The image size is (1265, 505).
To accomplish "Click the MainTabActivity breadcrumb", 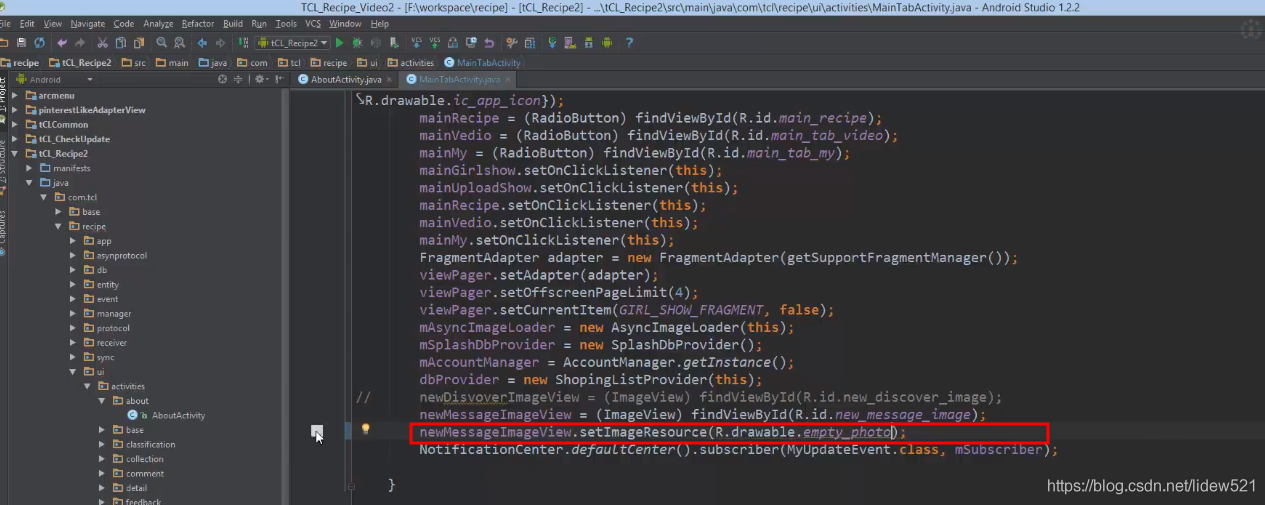I will pyautogui.click(x=483, y=63).
